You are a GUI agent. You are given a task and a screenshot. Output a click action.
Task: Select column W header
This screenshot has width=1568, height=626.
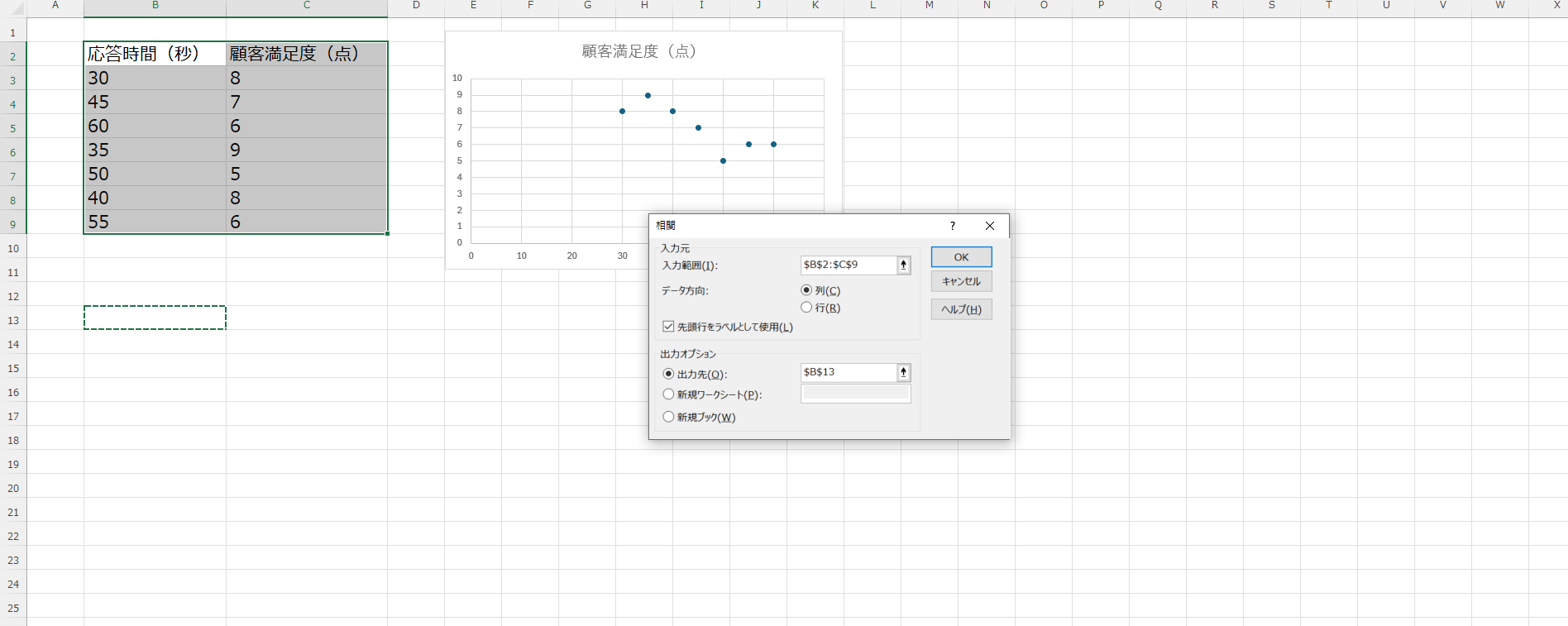[1499, 6]
